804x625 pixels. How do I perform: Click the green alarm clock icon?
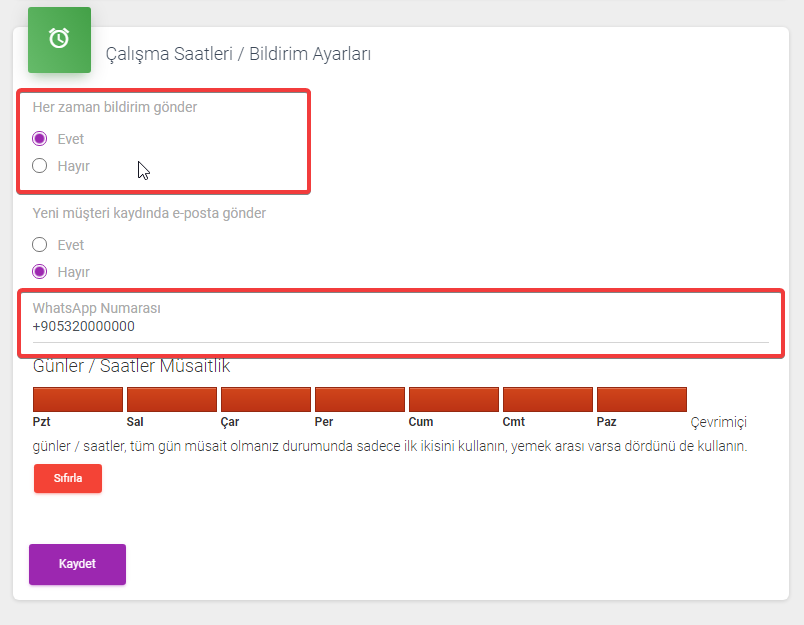tap(59, 39)
